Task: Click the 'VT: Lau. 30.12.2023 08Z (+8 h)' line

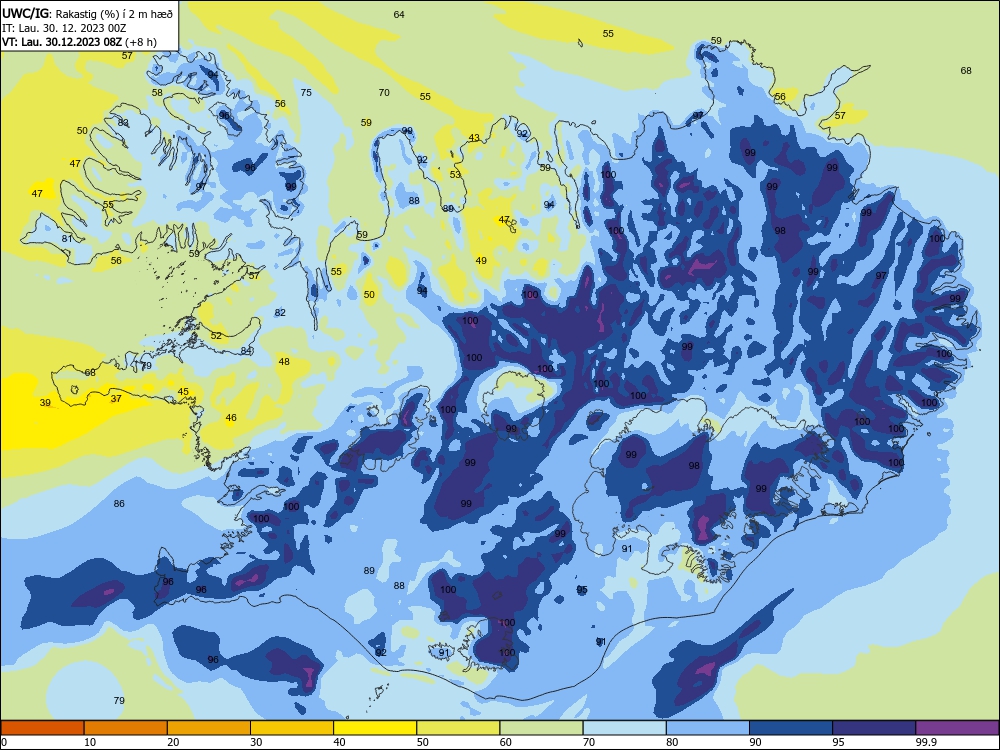Action: [x=79, y=42]
